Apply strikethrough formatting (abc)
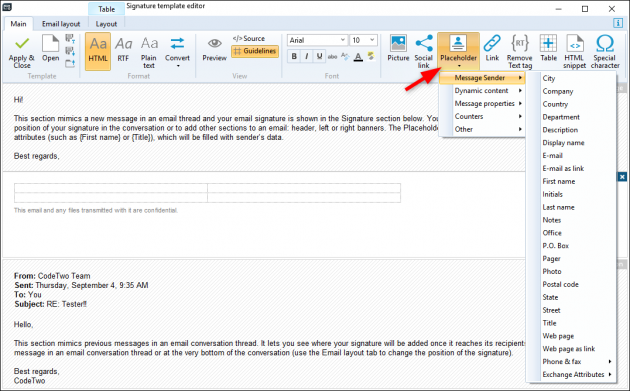The image size is (630, 391). tap(332, 57)
